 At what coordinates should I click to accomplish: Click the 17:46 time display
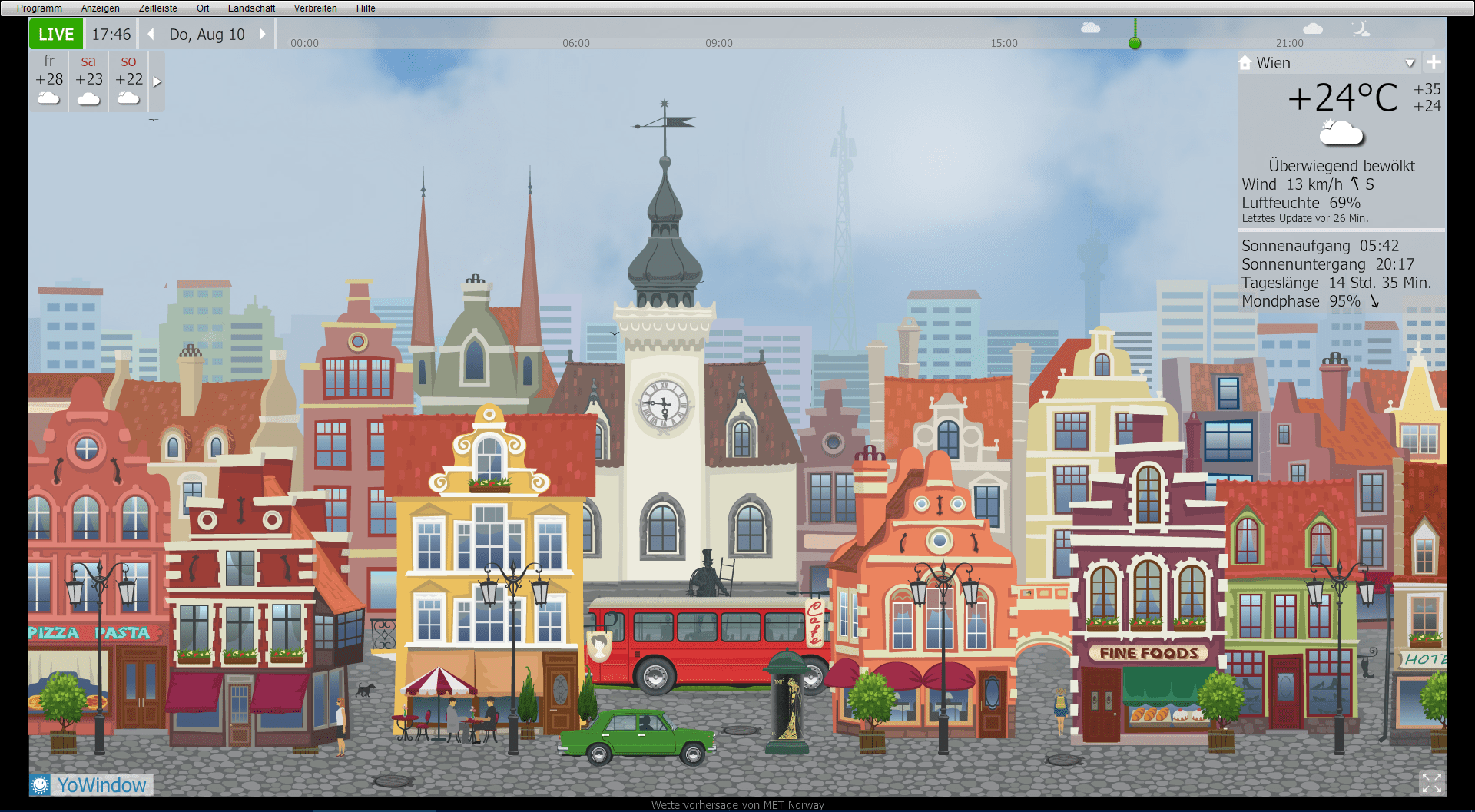click(111, 35)
